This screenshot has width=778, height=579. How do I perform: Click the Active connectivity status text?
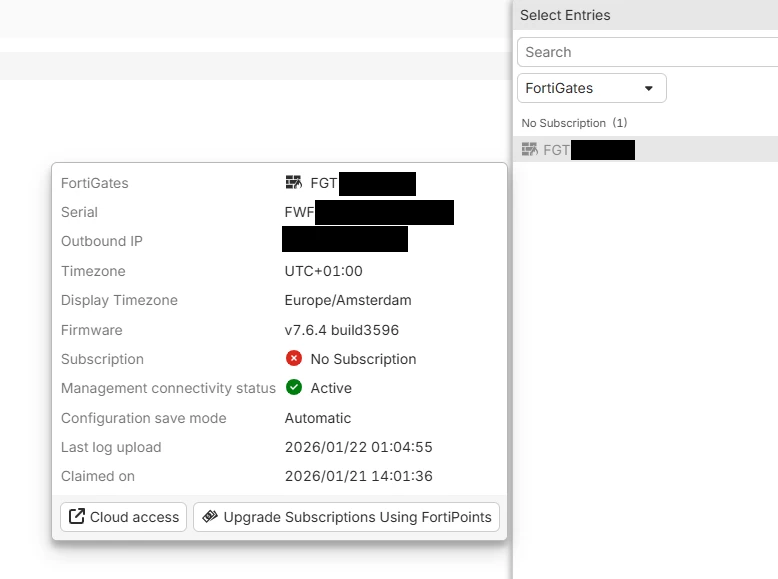click(331, 388)
